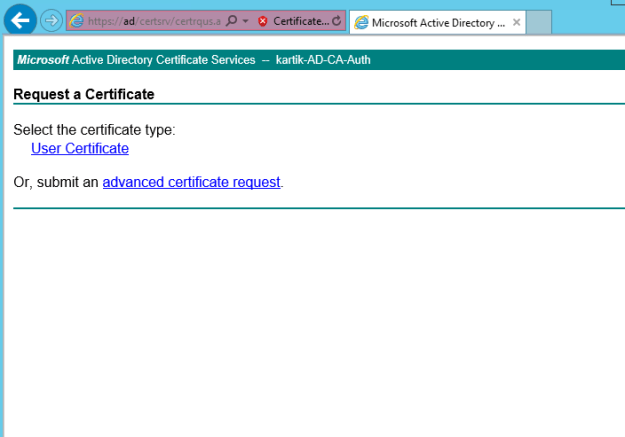Viewport: 625px width, 437px height.
Task: Refresh the page with the reload icon
Action: pos(337,21)
